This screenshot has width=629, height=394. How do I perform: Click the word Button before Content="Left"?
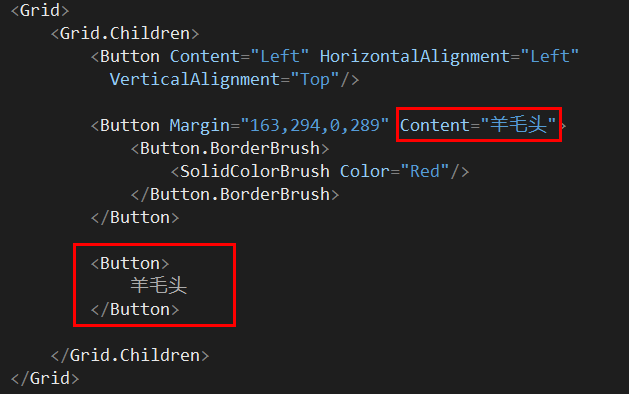tap(130, 56)
